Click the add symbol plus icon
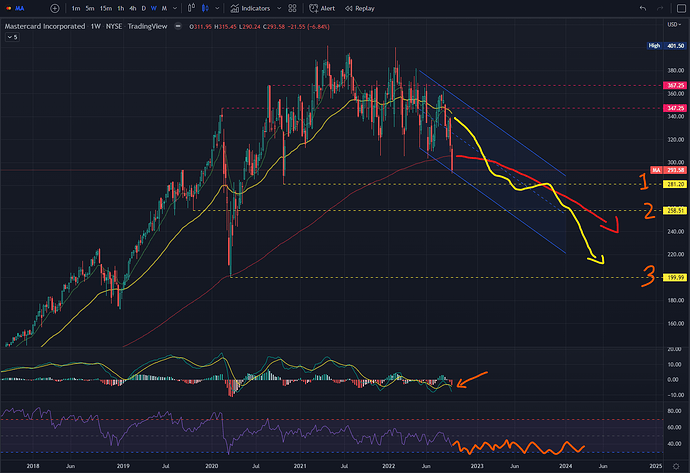The width and height of the screenshot is (690, 473). (55, 8)
